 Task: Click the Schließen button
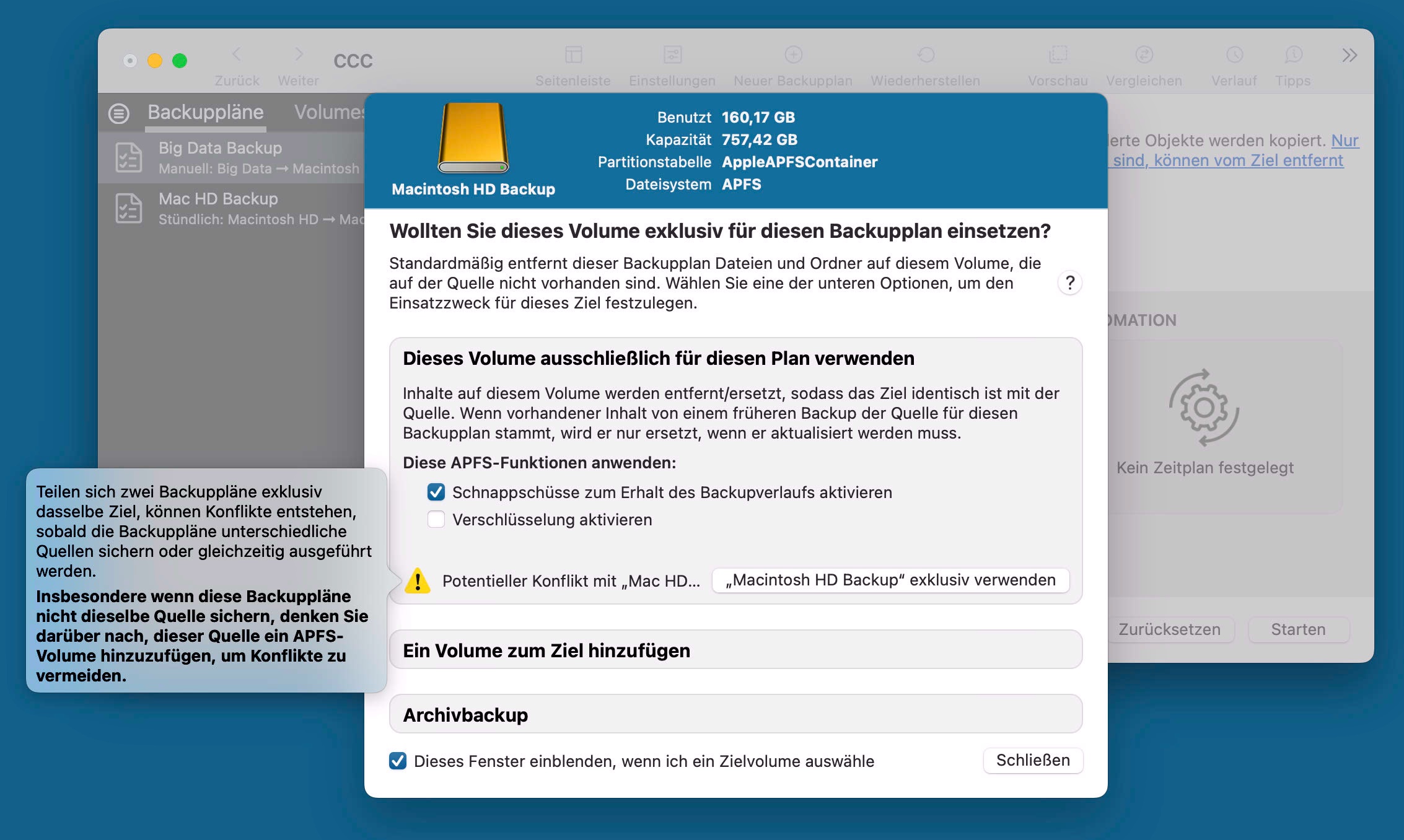point(1033,760)
